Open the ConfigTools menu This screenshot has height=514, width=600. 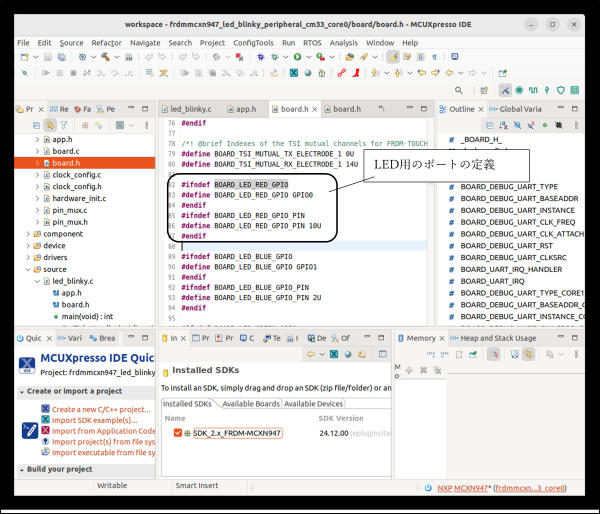[252, 43]
